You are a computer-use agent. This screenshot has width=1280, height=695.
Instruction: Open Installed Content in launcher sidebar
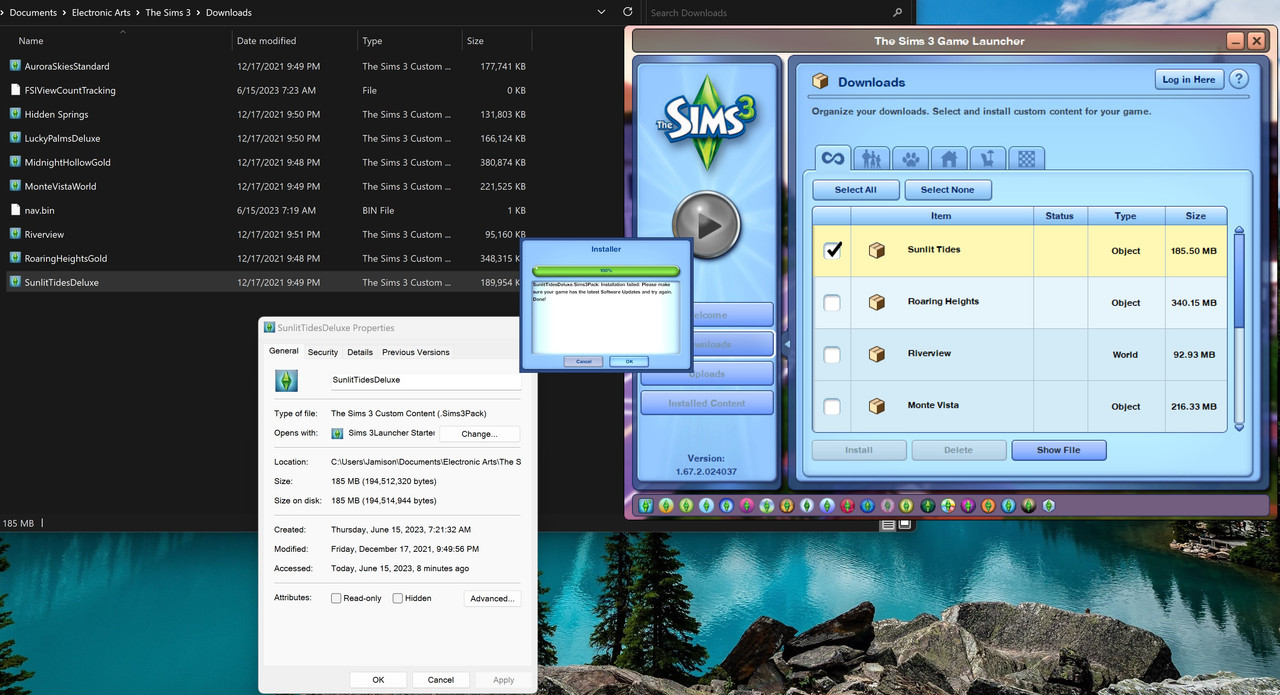[x=707, y=403]
